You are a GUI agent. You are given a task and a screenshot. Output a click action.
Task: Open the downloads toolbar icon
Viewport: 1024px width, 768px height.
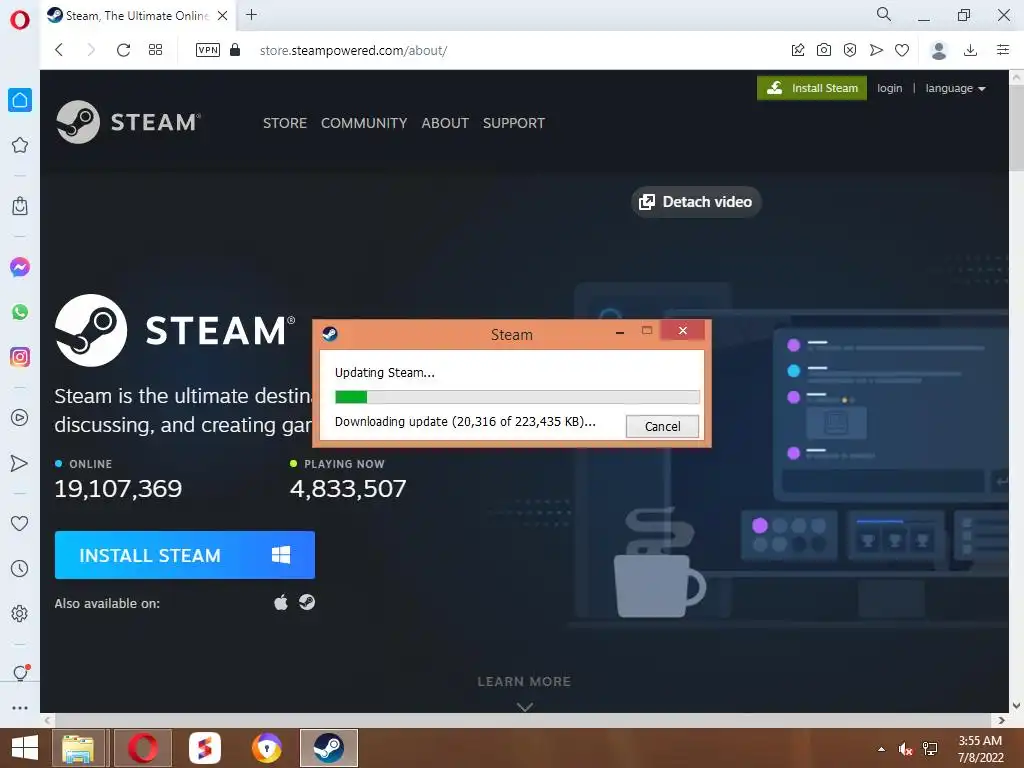[x=970, y=50]
